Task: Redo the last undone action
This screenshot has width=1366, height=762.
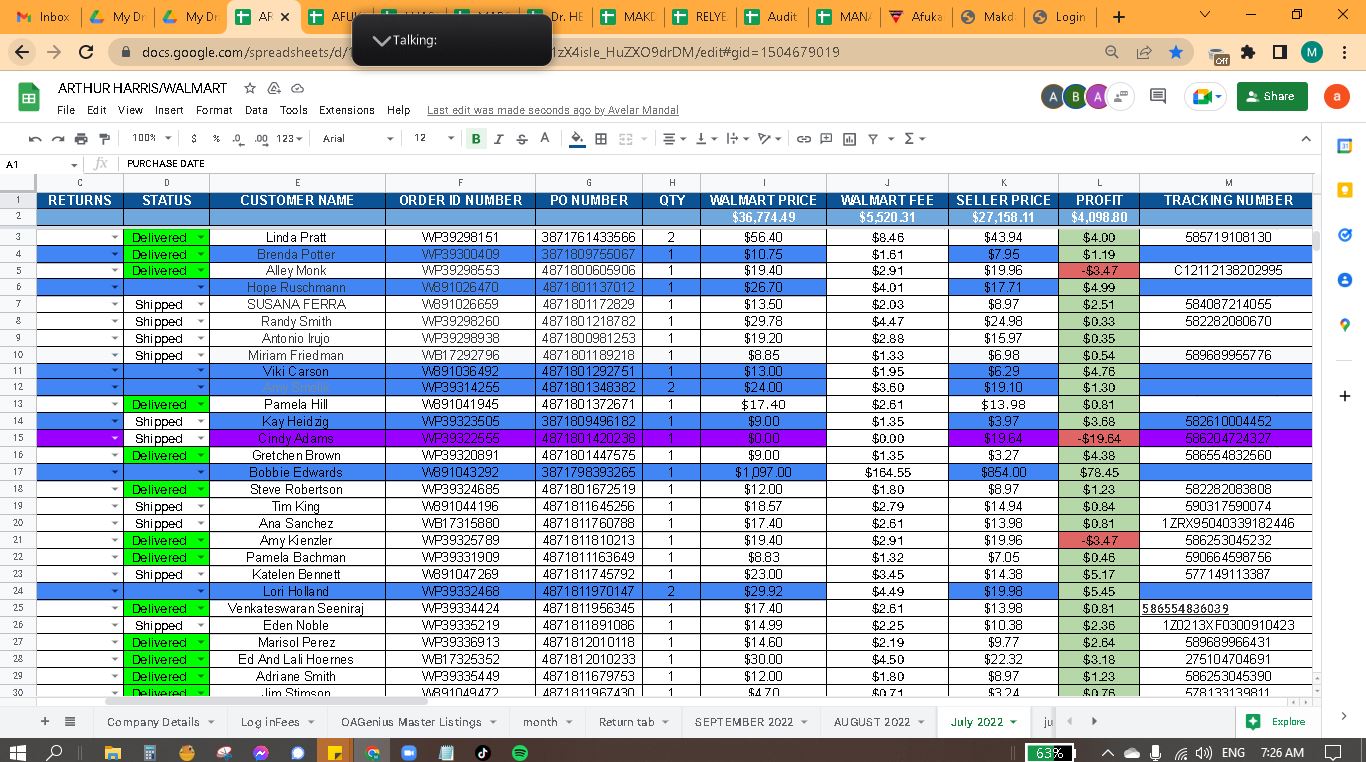Action: click(x=58, y=139)
